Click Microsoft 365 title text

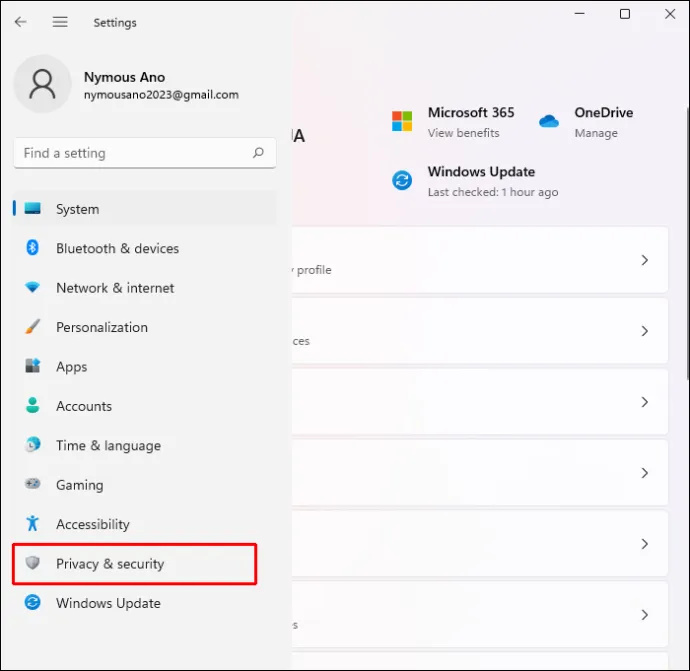click(471, 113)
